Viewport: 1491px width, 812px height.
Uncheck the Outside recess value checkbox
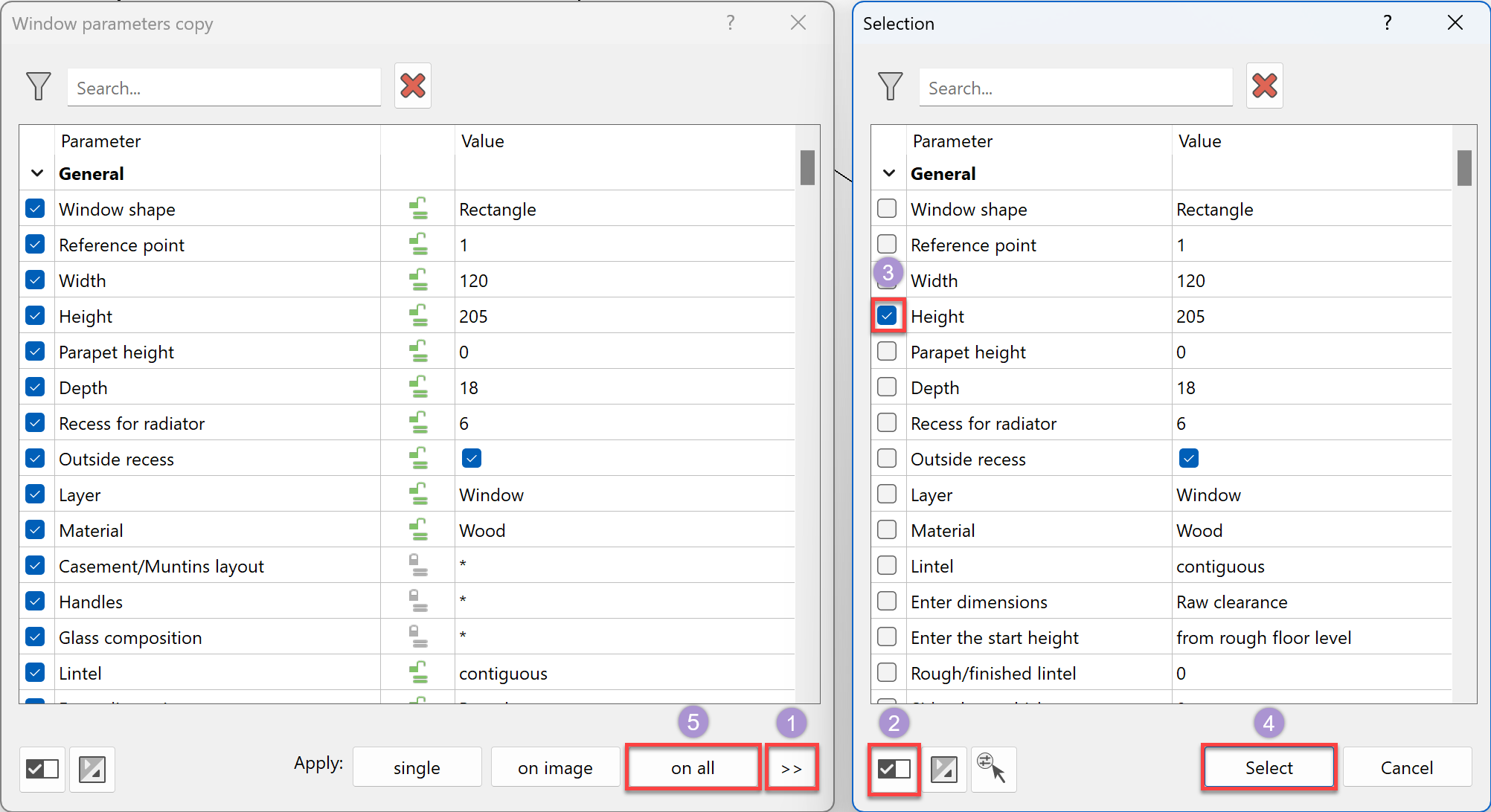tap(472, 458)
